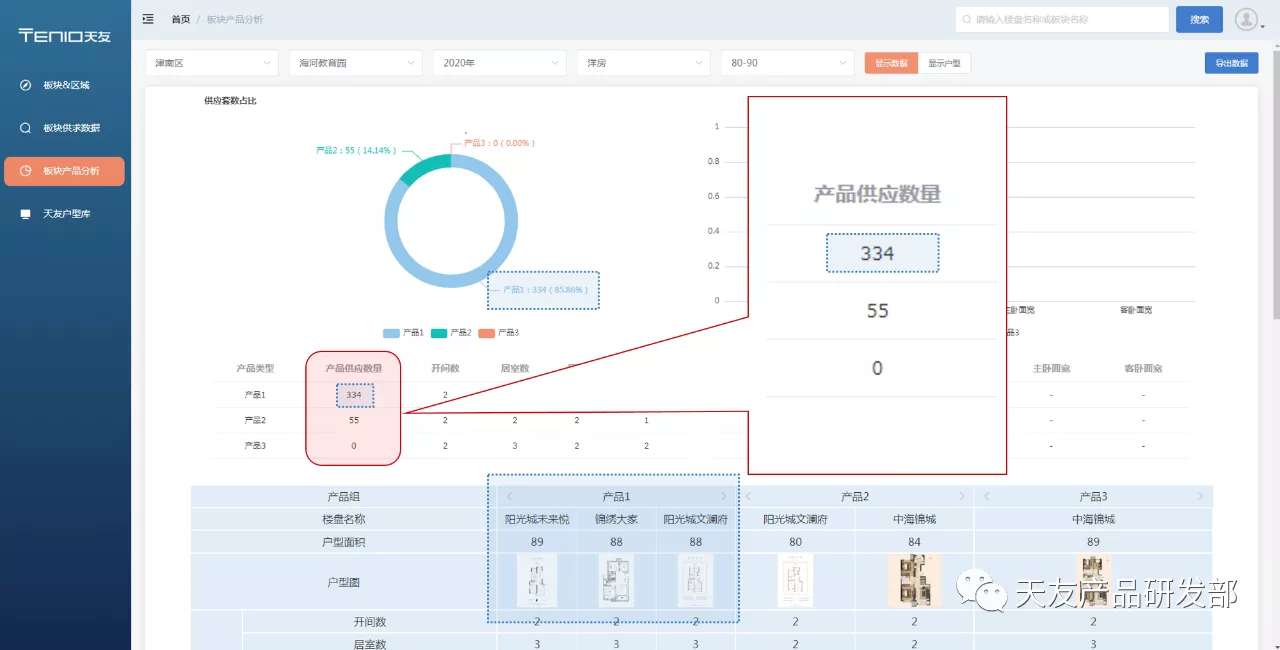Open the 阳光城未来悦 floor plan thumbnail
The image size is (1280, 650).
536,580
